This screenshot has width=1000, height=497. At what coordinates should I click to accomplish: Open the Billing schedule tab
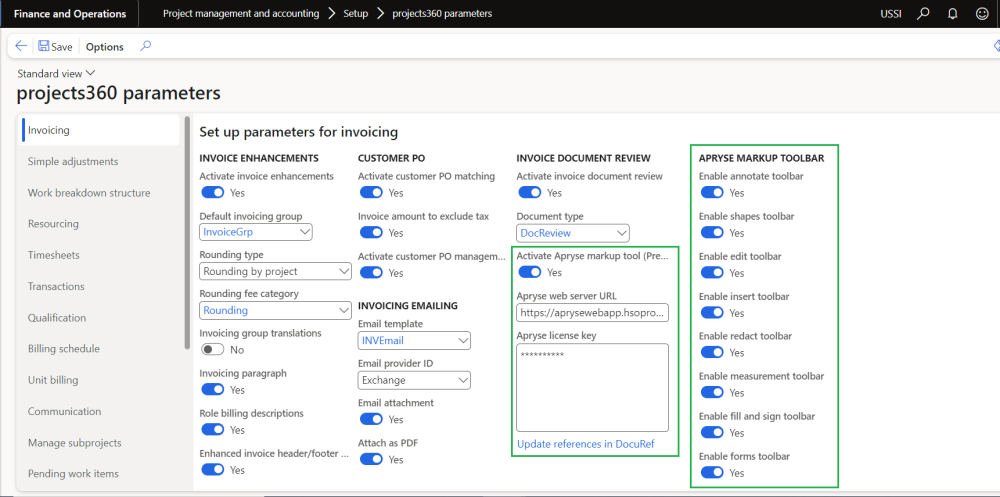(66, 349)
